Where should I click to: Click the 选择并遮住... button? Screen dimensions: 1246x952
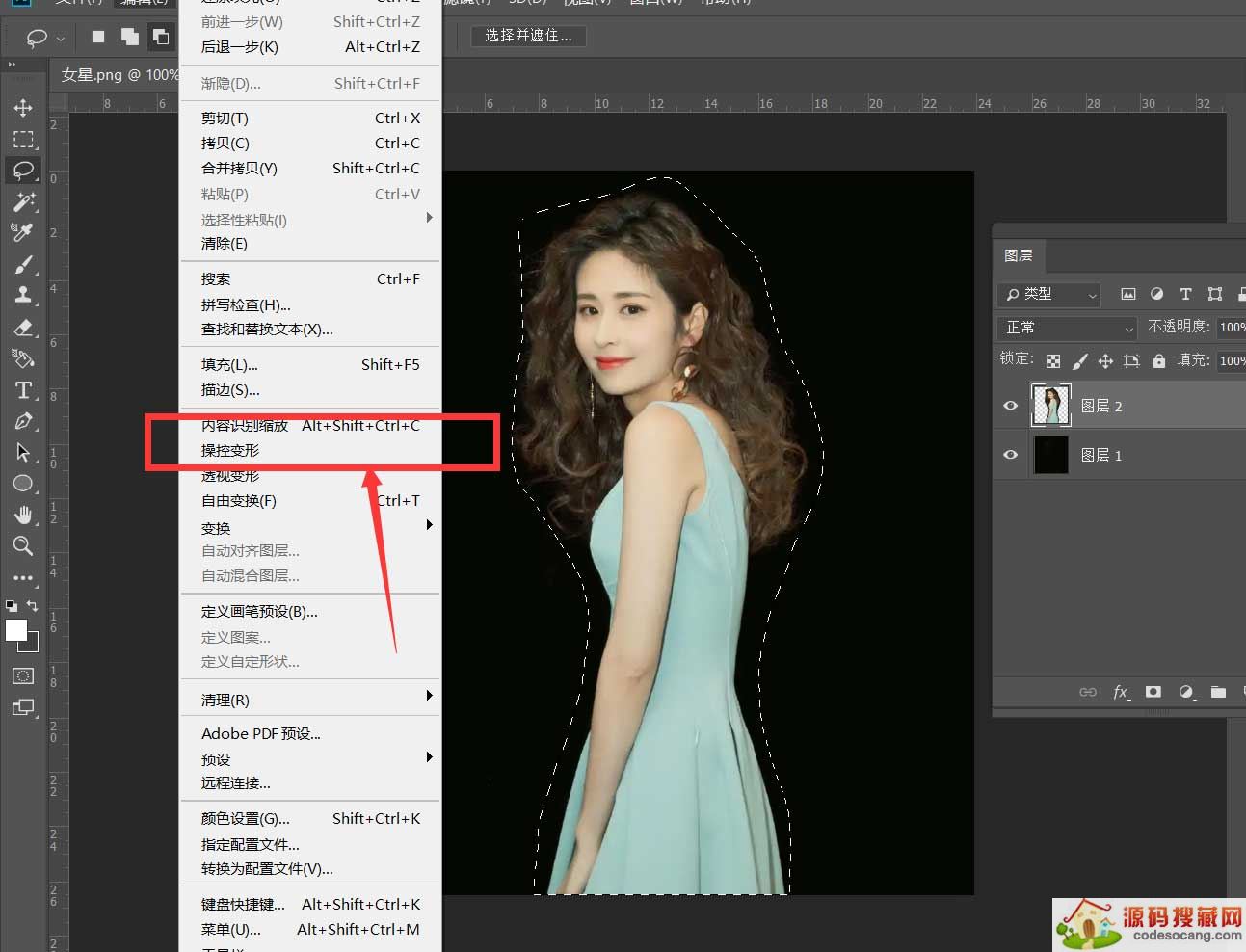[528, 36]
